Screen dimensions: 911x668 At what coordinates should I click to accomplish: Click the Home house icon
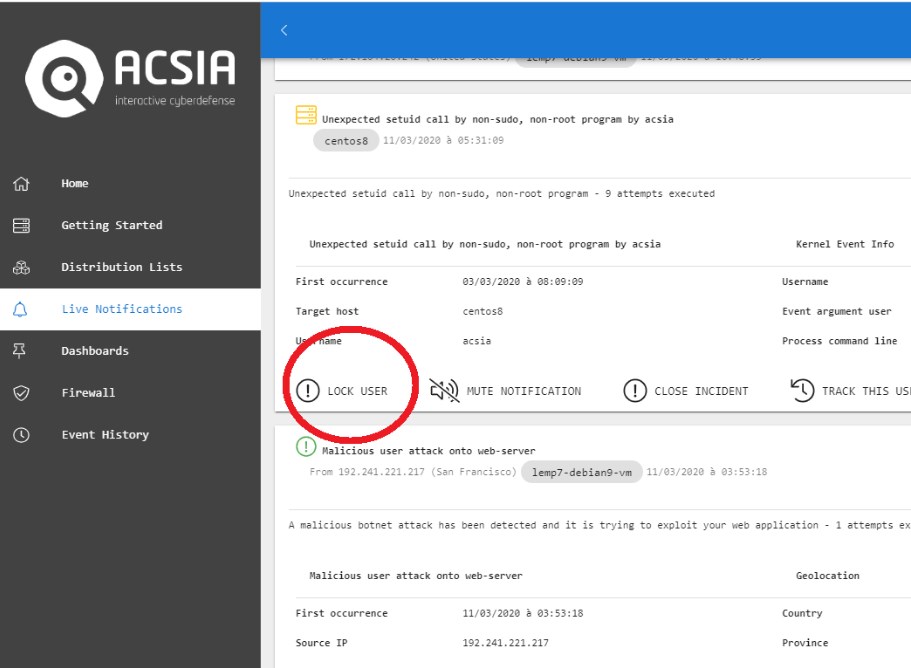point(21,184)
